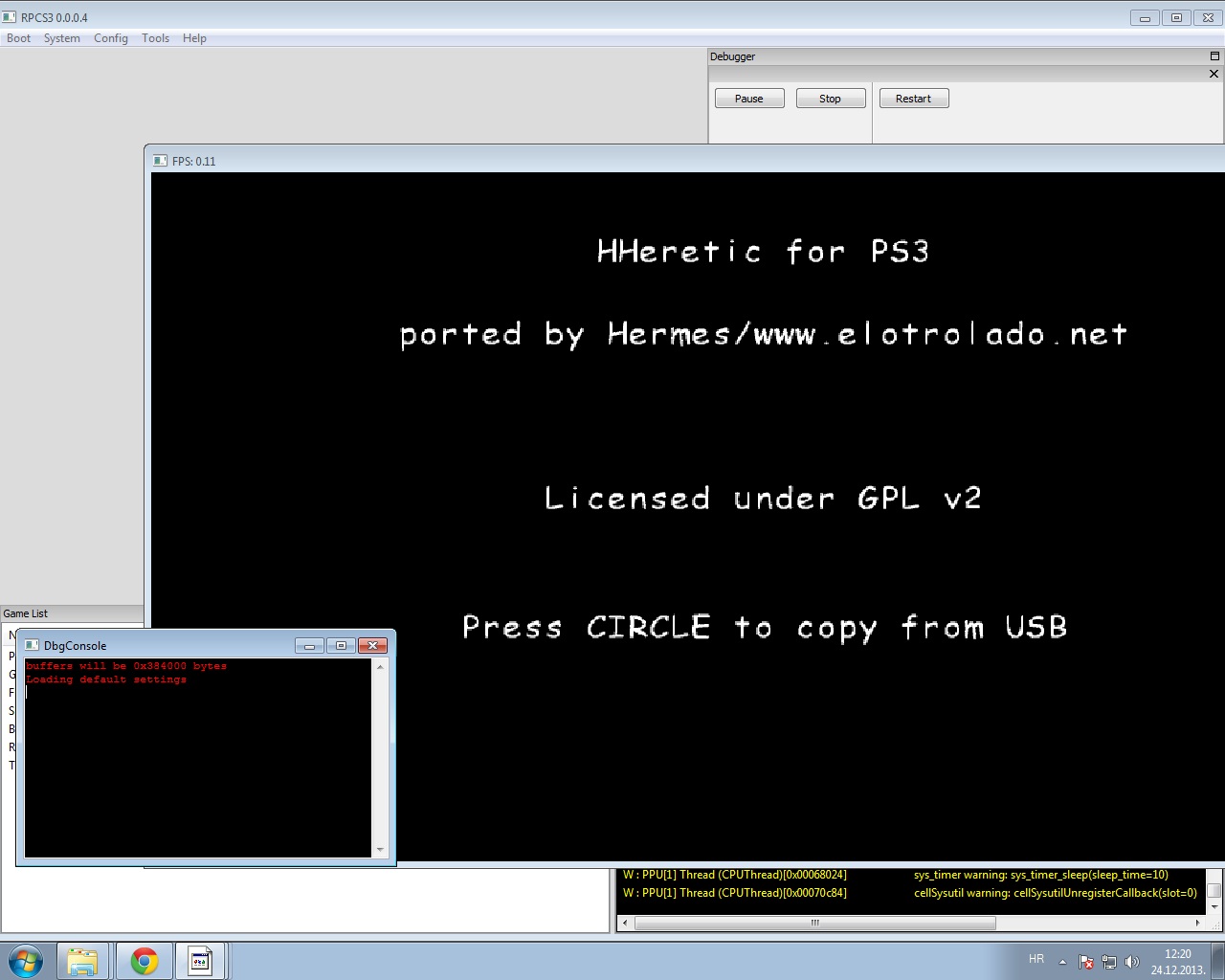
Task: Click the log panel scroll-down arrow
Action: tap(1214, 906)
